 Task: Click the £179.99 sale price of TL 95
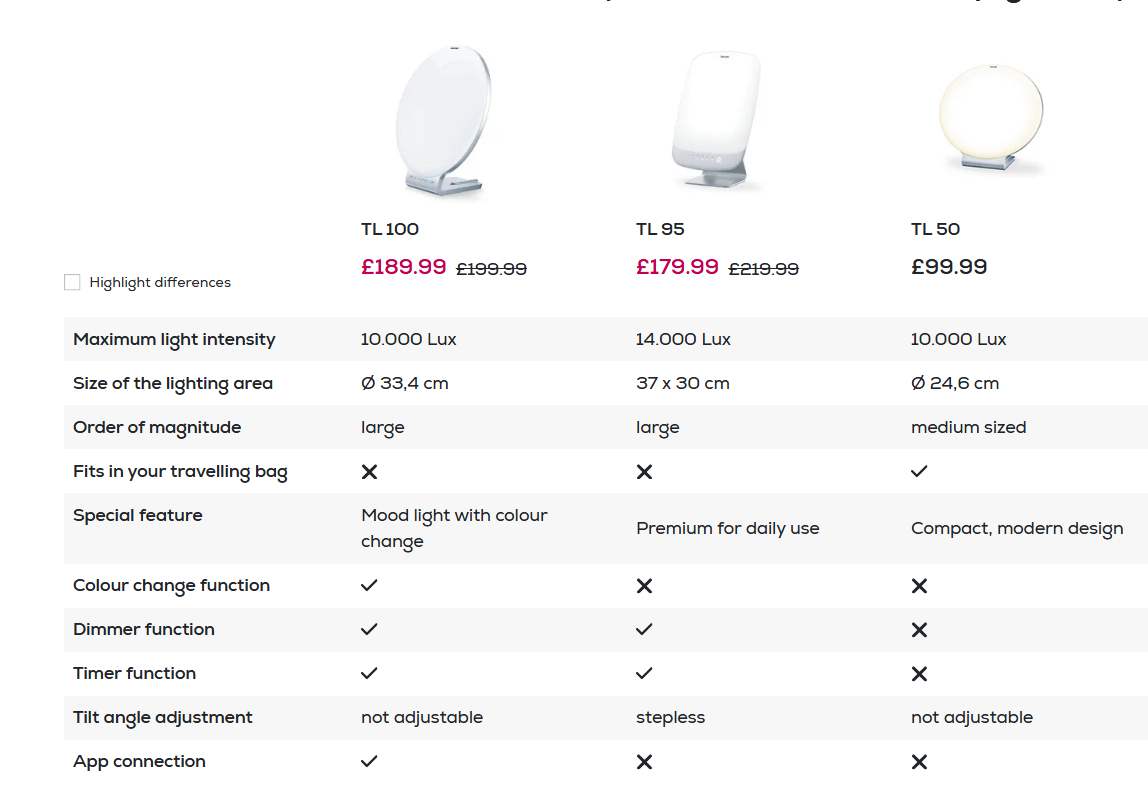click(x=677, y=266)
